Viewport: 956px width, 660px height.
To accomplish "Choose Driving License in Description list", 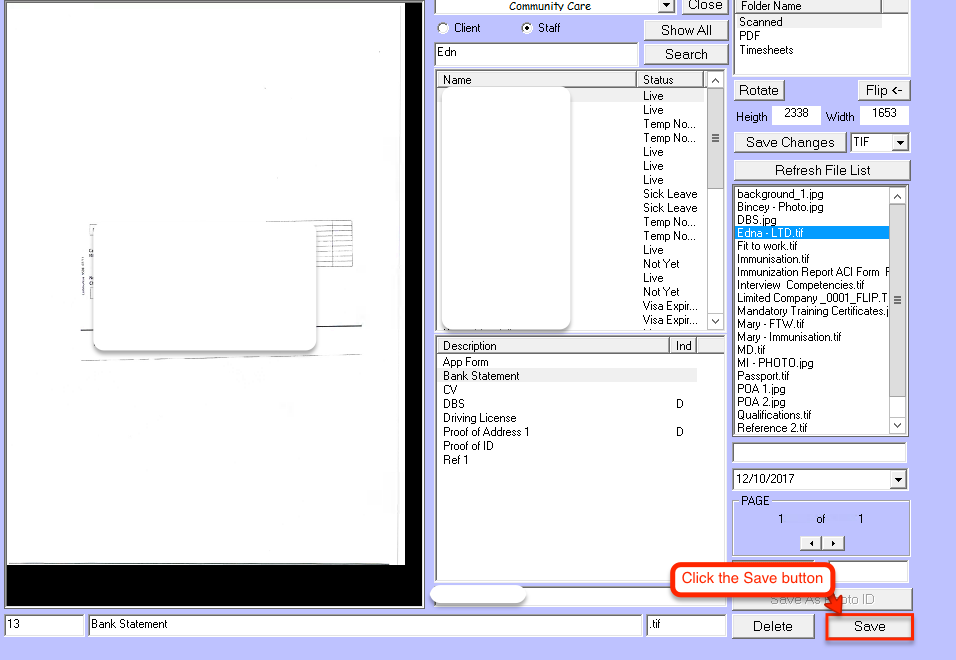I will (x=480, y=418).
